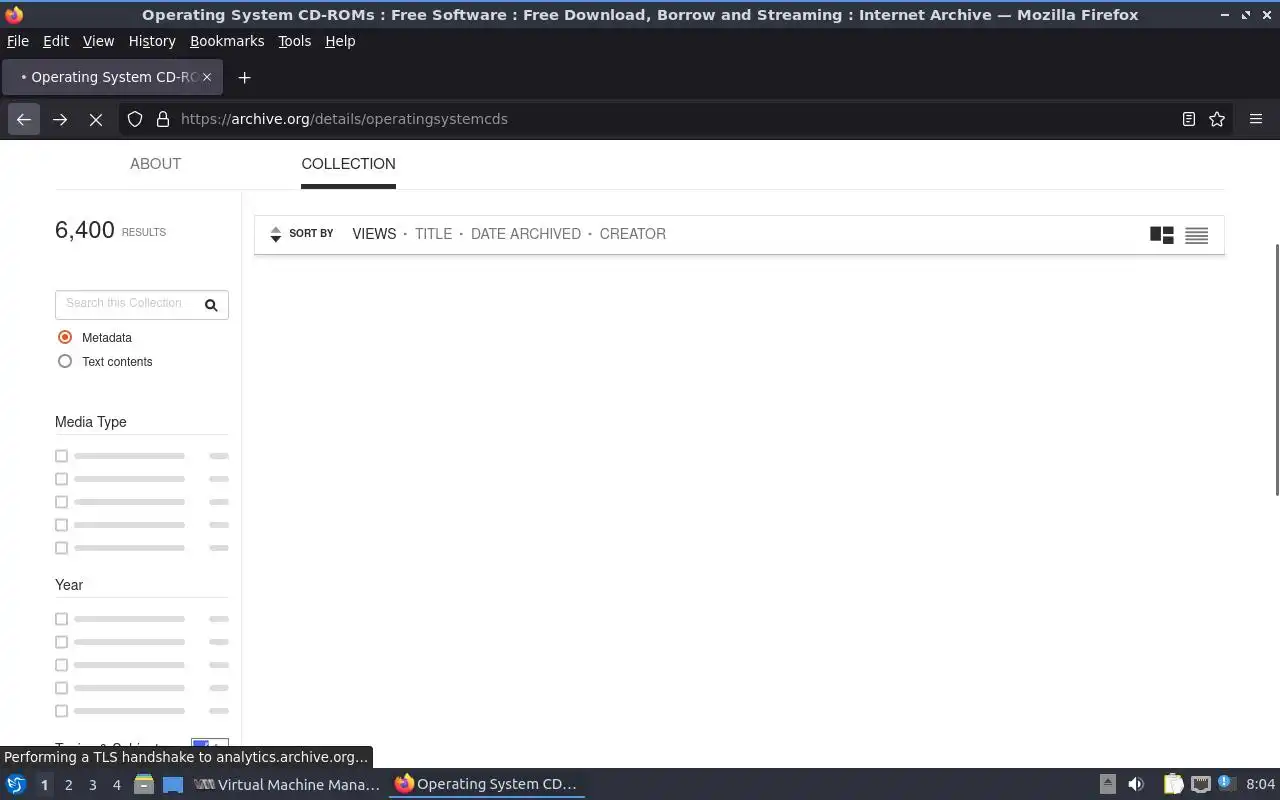
Task: Open the clipboard manager tray icon
Action: (x=1173, y=784)
